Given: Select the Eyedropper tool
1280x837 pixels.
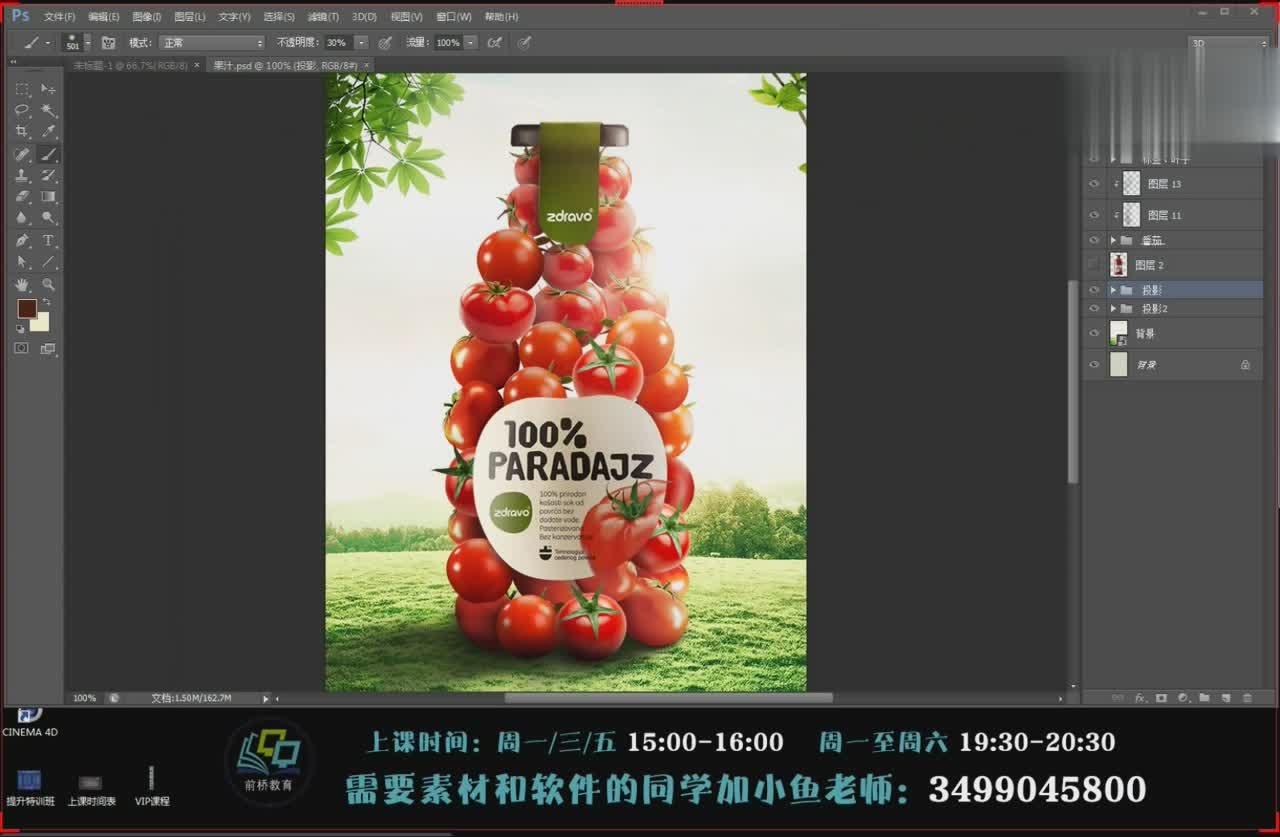Looking at the screenshot, I should click(x=48, y=132).
